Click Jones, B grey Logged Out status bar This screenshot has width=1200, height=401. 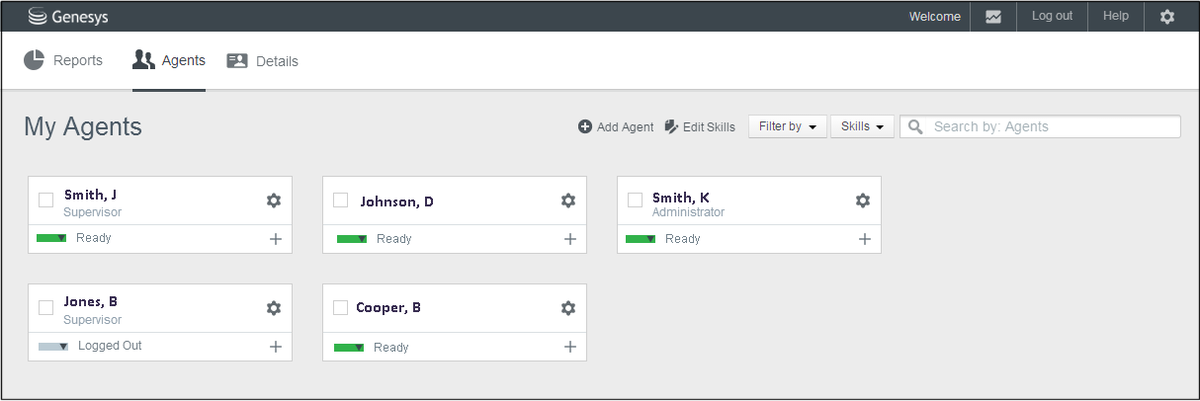tap(53, 346)
